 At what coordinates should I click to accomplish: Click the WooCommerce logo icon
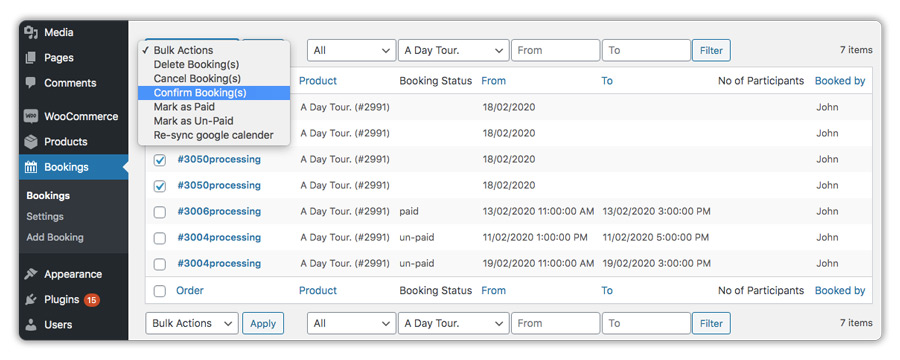[x=31, y=116]
